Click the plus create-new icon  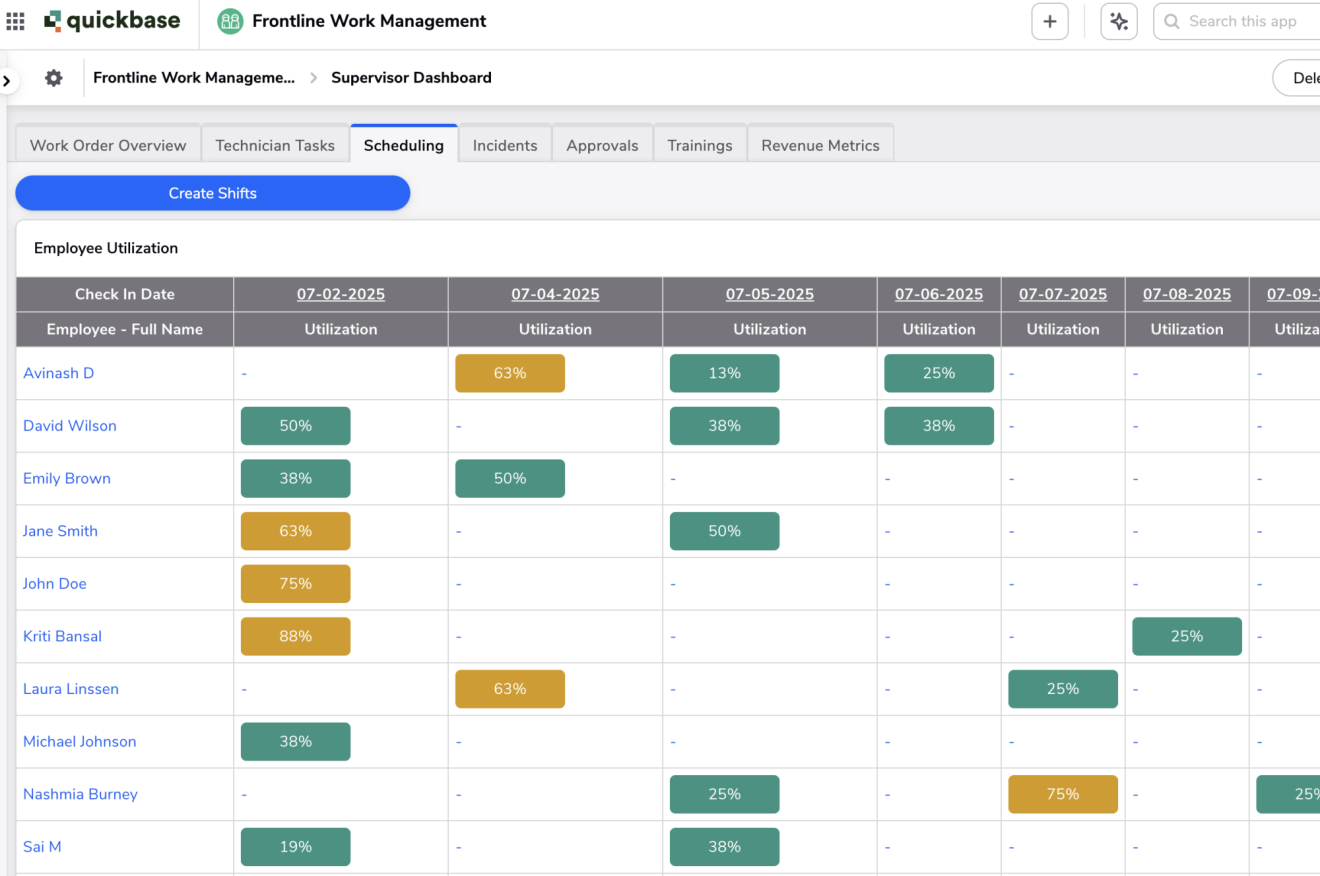[x=1049, y=21]
